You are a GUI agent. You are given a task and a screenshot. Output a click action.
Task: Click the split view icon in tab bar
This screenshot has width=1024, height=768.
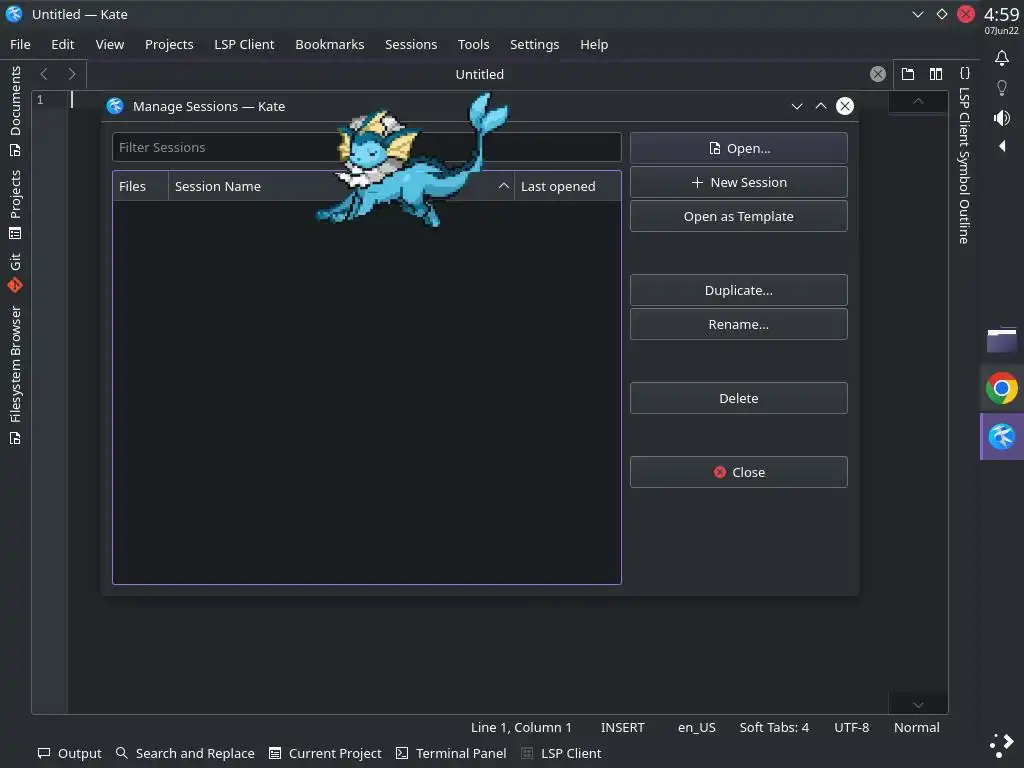click(x=936, y=74)
